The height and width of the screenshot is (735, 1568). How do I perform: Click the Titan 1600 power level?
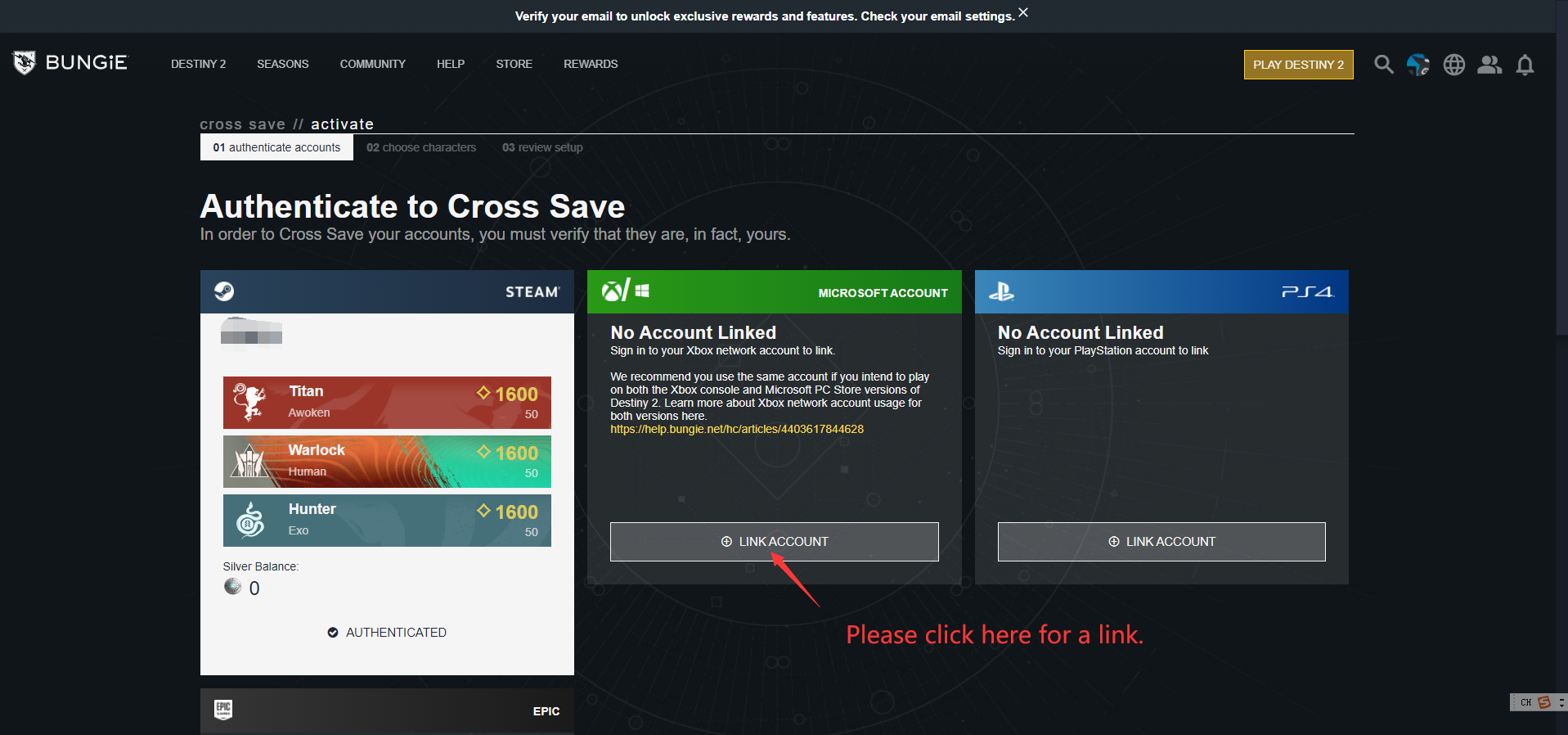(x=508, y=394)
